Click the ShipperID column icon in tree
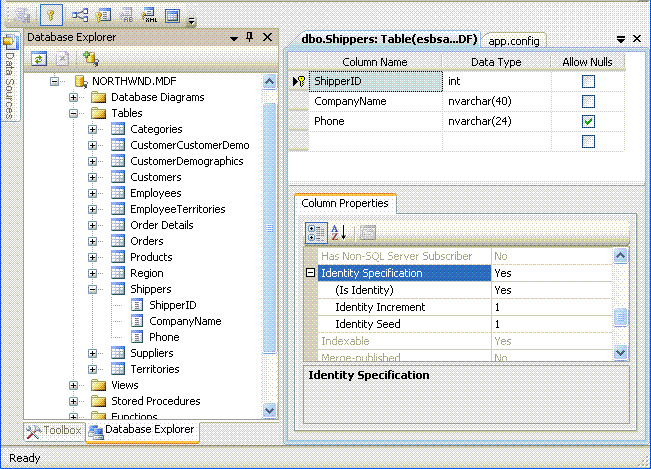Viewport: 651px width, 469px height. tap(137, 305)
